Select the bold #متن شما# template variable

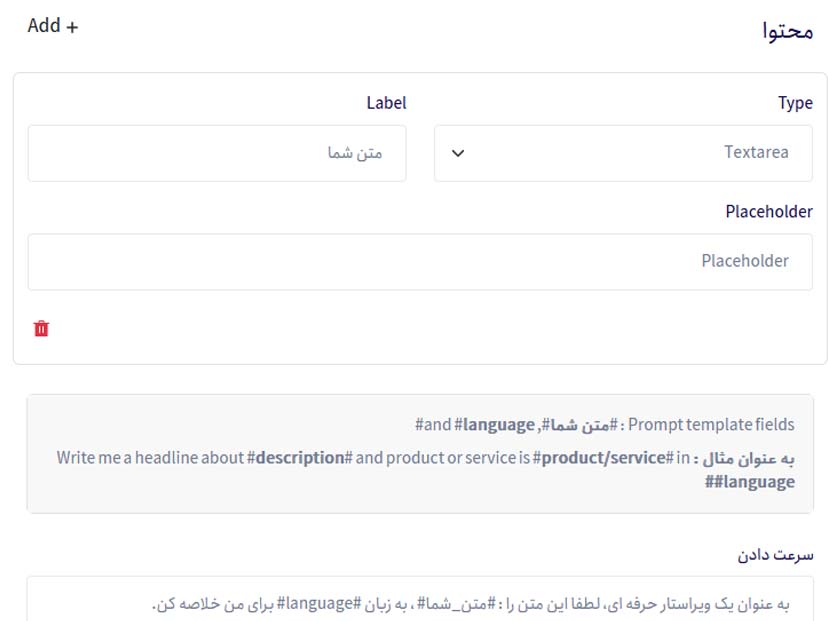tap(579, 425)
